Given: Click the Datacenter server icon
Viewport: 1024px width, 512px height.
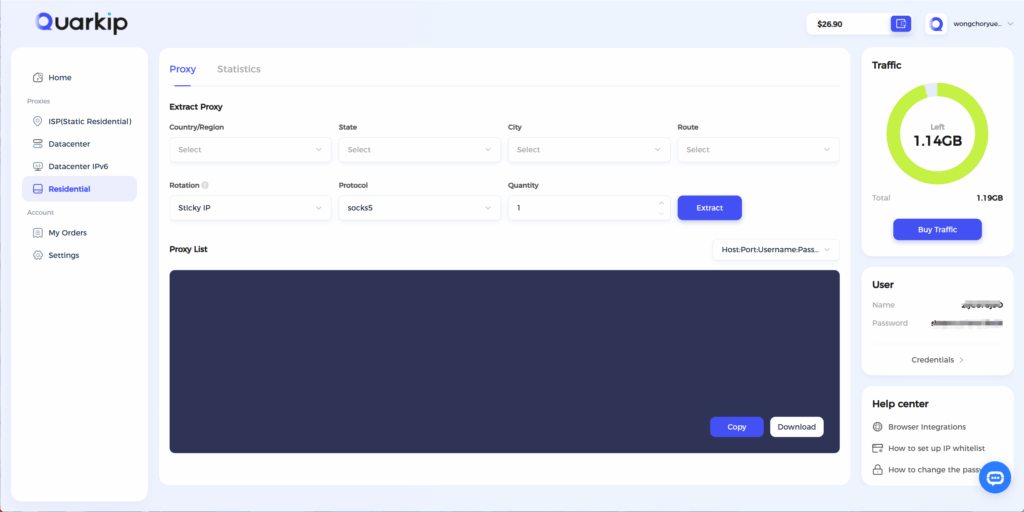Looking at the screenshot, I should [x=38, y=144].
